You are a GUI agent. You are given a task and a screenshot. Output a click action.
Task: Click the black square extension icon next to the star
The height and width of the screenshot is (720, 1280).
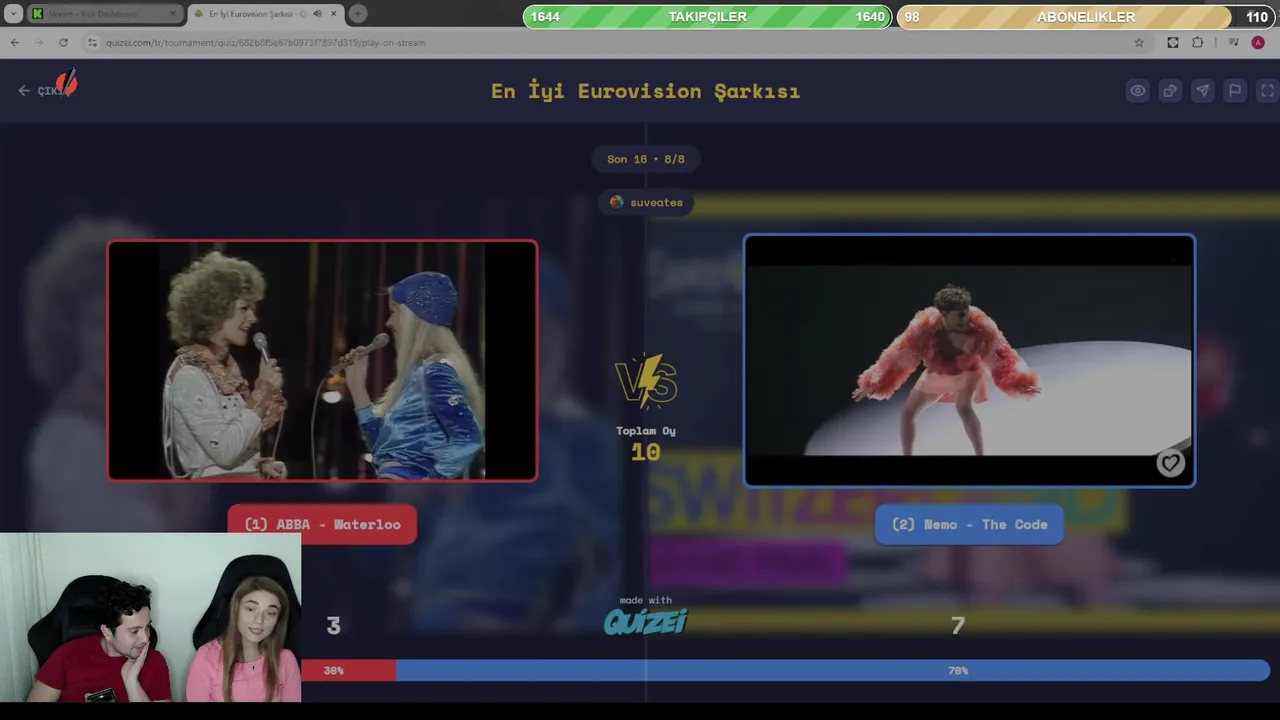point(1173,42)
